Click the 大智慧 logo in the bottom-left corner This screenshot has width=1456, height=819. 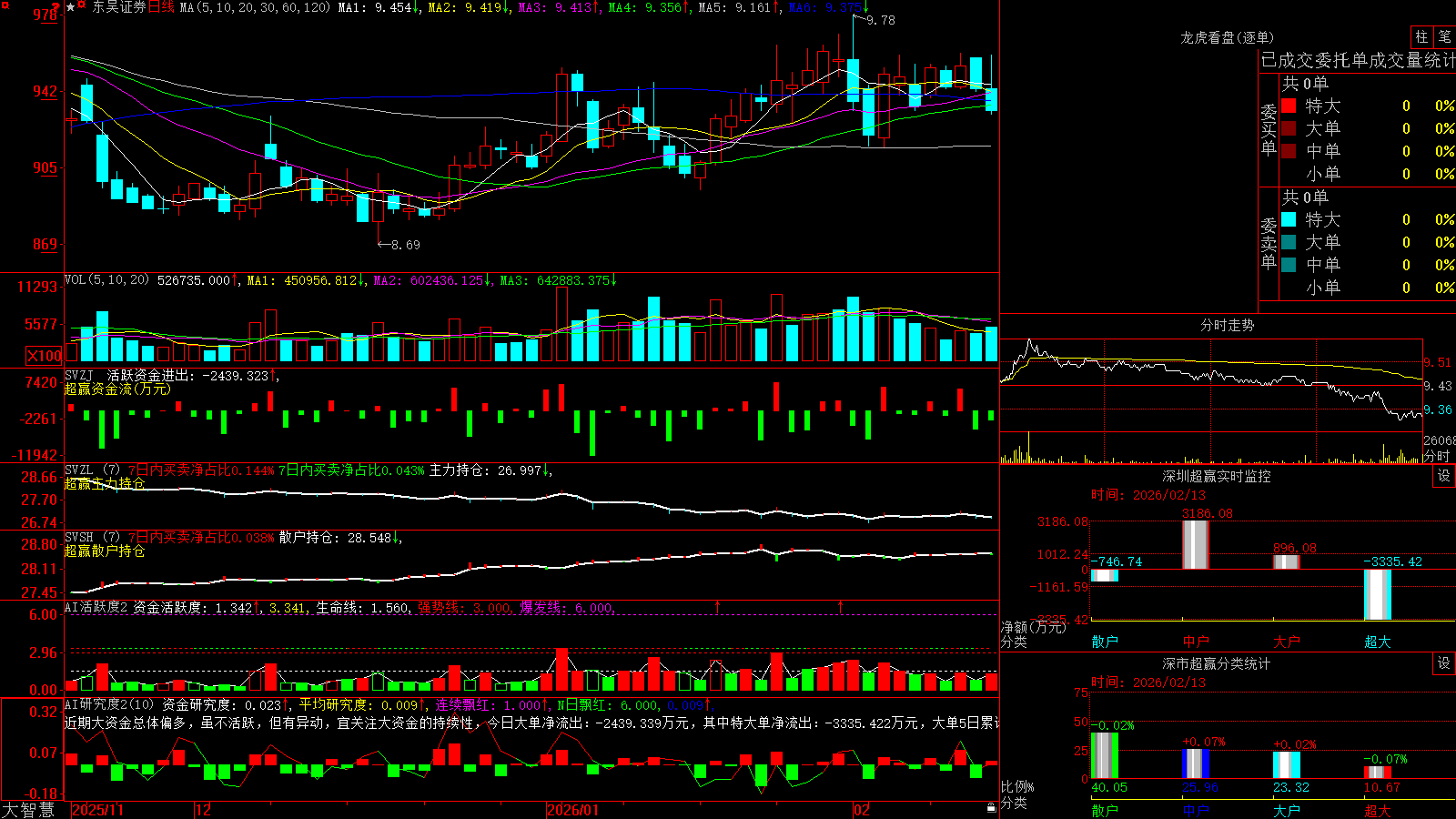(28, 810)
